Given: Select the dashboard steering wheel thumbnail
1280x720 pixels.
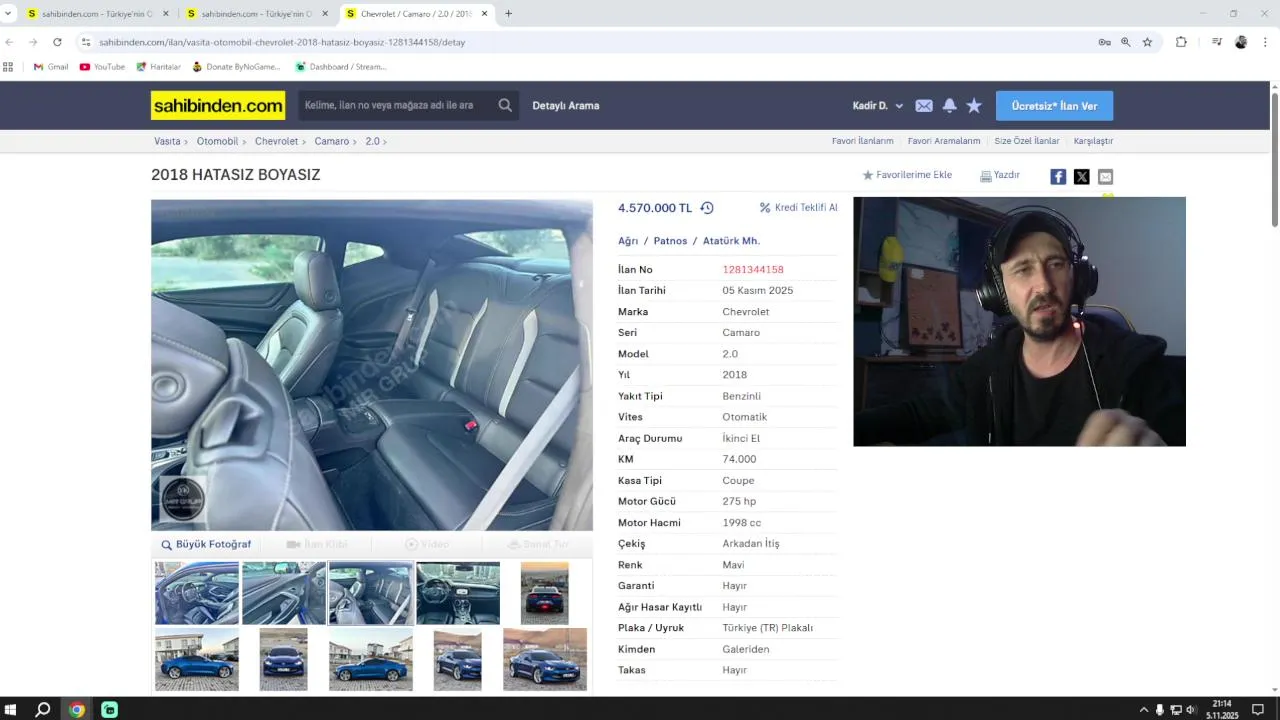Looking at the screenshot, I should [x=458, y=593].
